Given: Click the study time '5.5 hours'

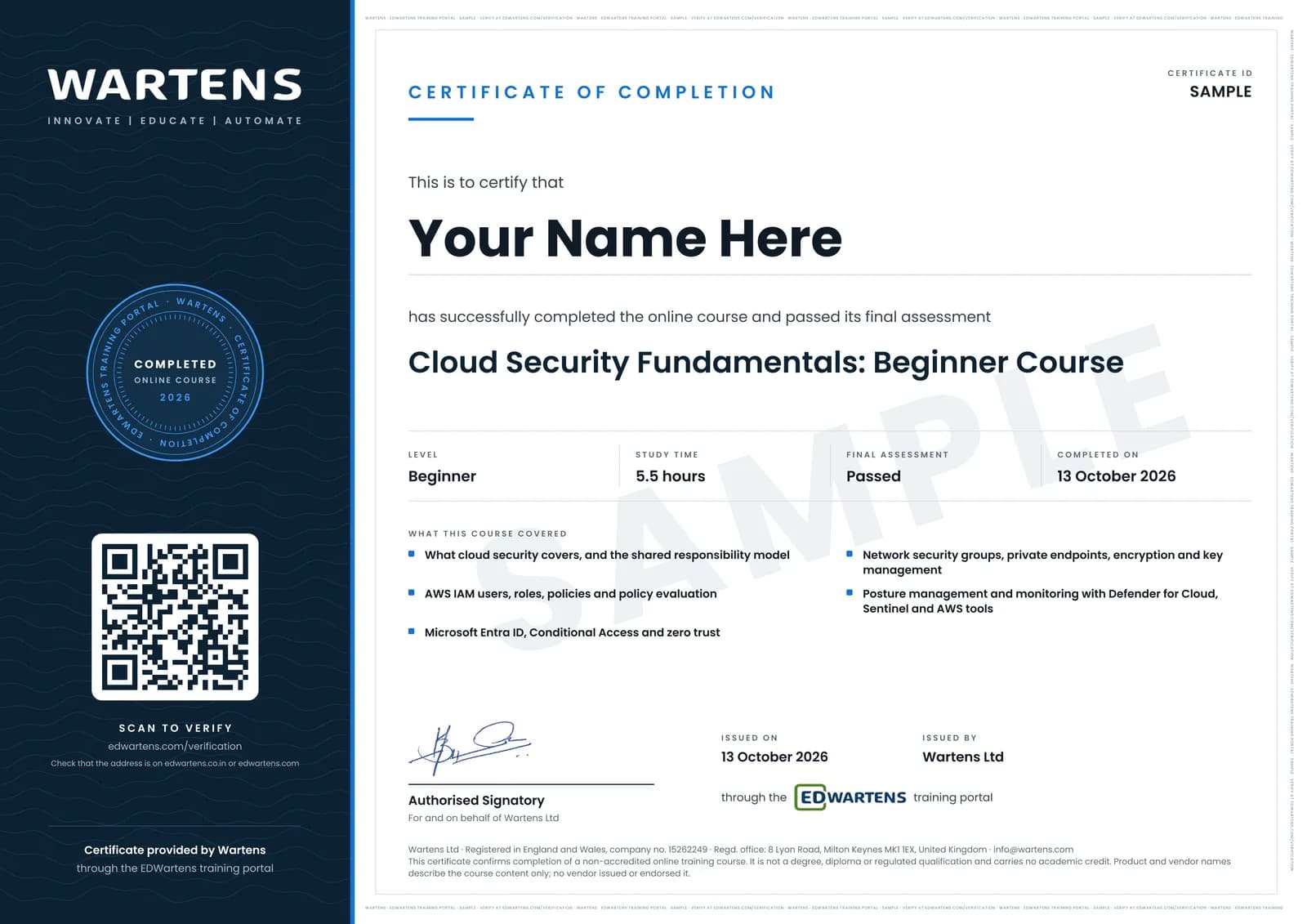Looking at the screenshot, I should tap(670, 476).
